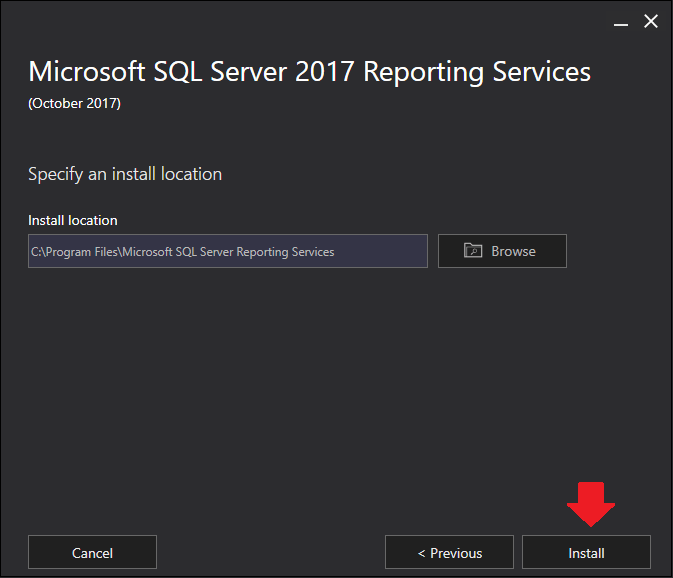Click the 'Install location' field label
The image size is (673, 578).
coord(73,220)
